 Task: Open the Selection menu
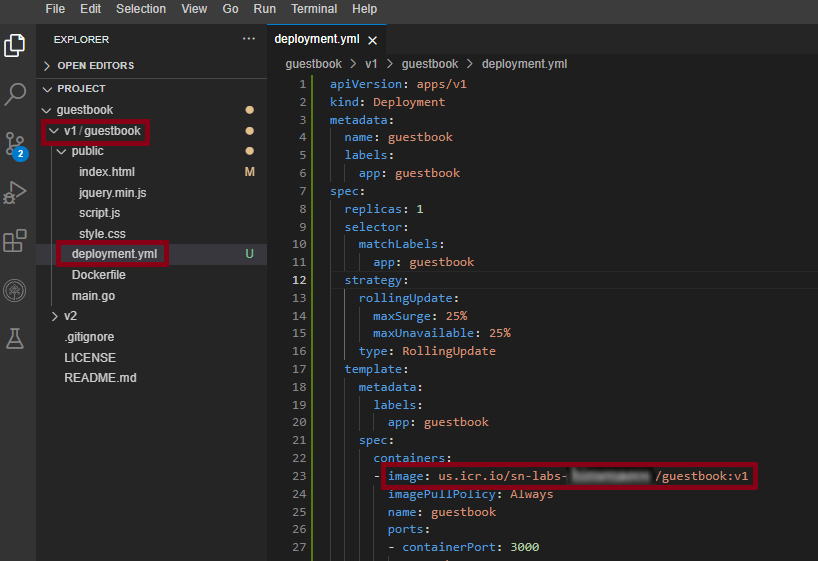coord(141,9)
